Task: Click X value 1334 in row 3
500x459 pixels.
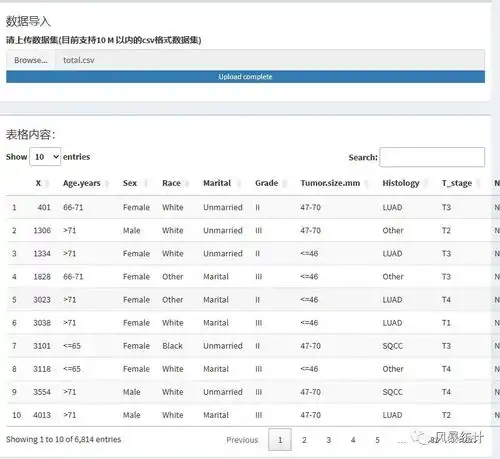Action: point(42,253)
